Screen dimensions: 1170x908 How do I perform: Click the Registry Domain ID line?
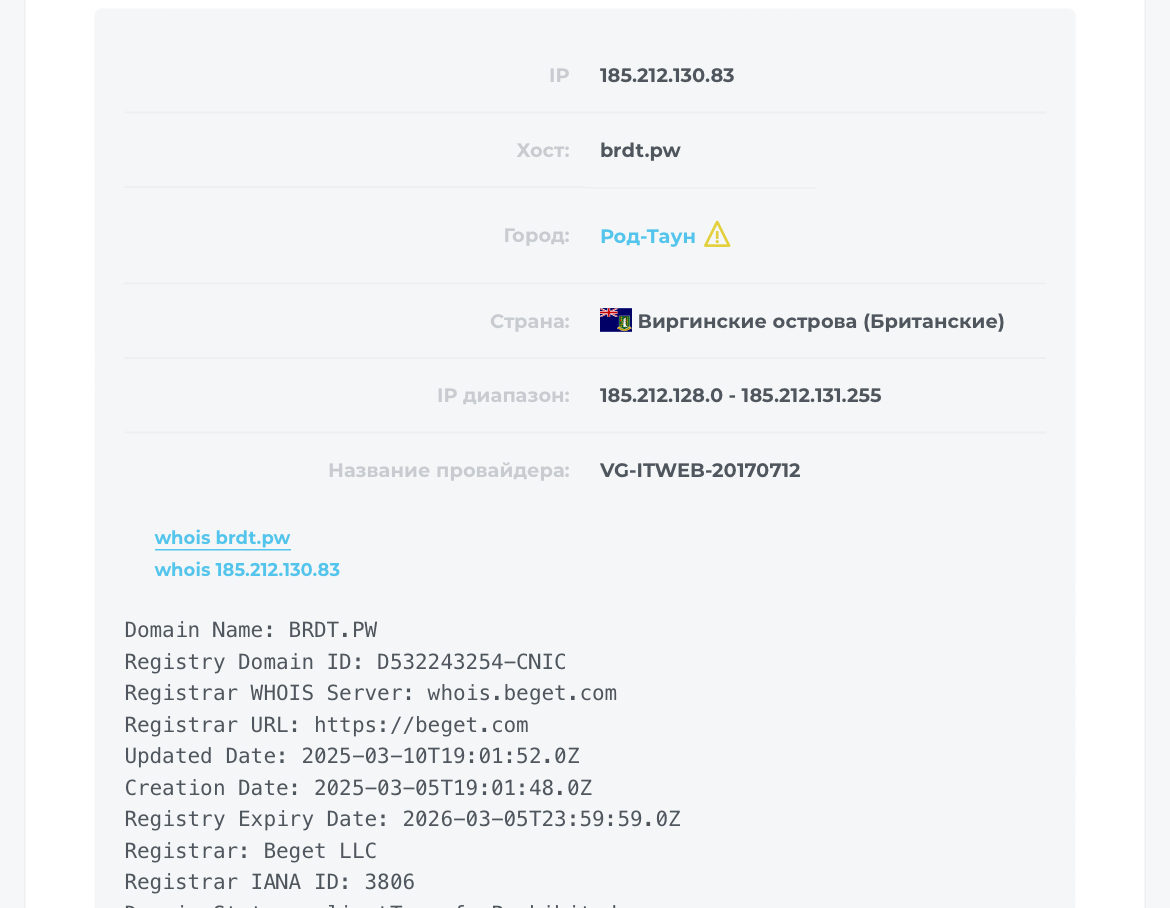pos(345,662)
